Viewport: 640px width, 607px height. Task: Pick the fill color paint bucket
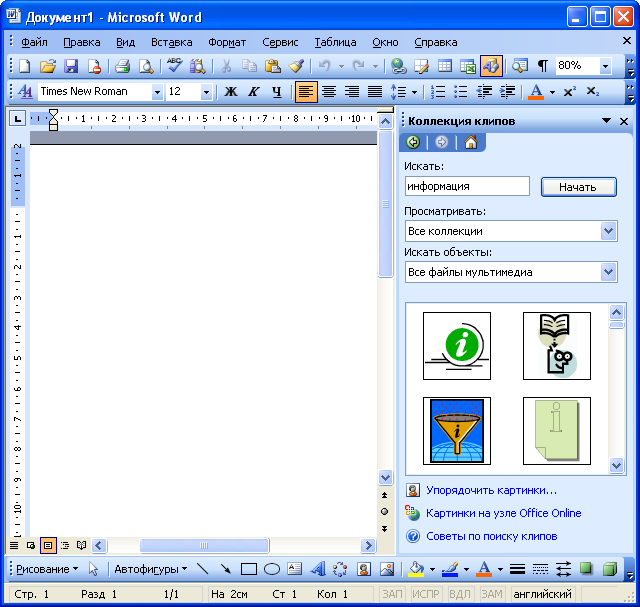click(x=416, y=569)
